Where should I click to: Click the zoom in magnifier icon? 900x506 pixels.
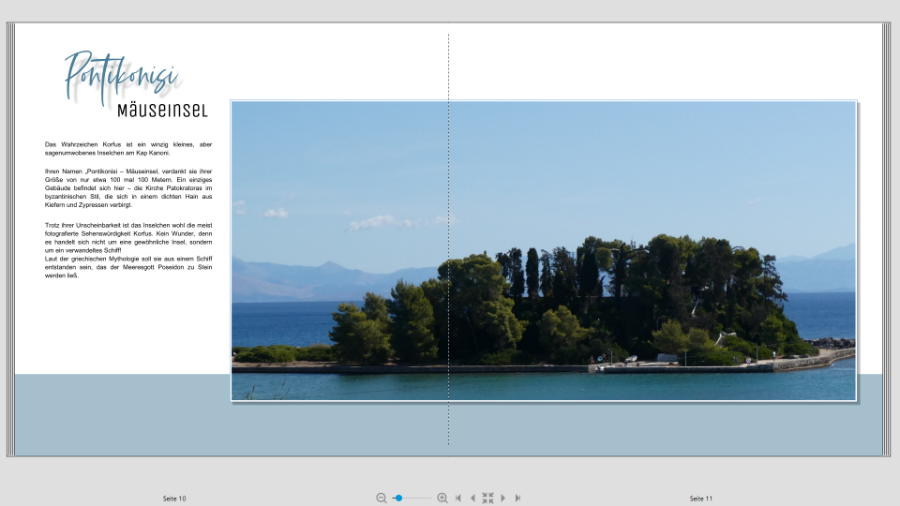point(442,498)
